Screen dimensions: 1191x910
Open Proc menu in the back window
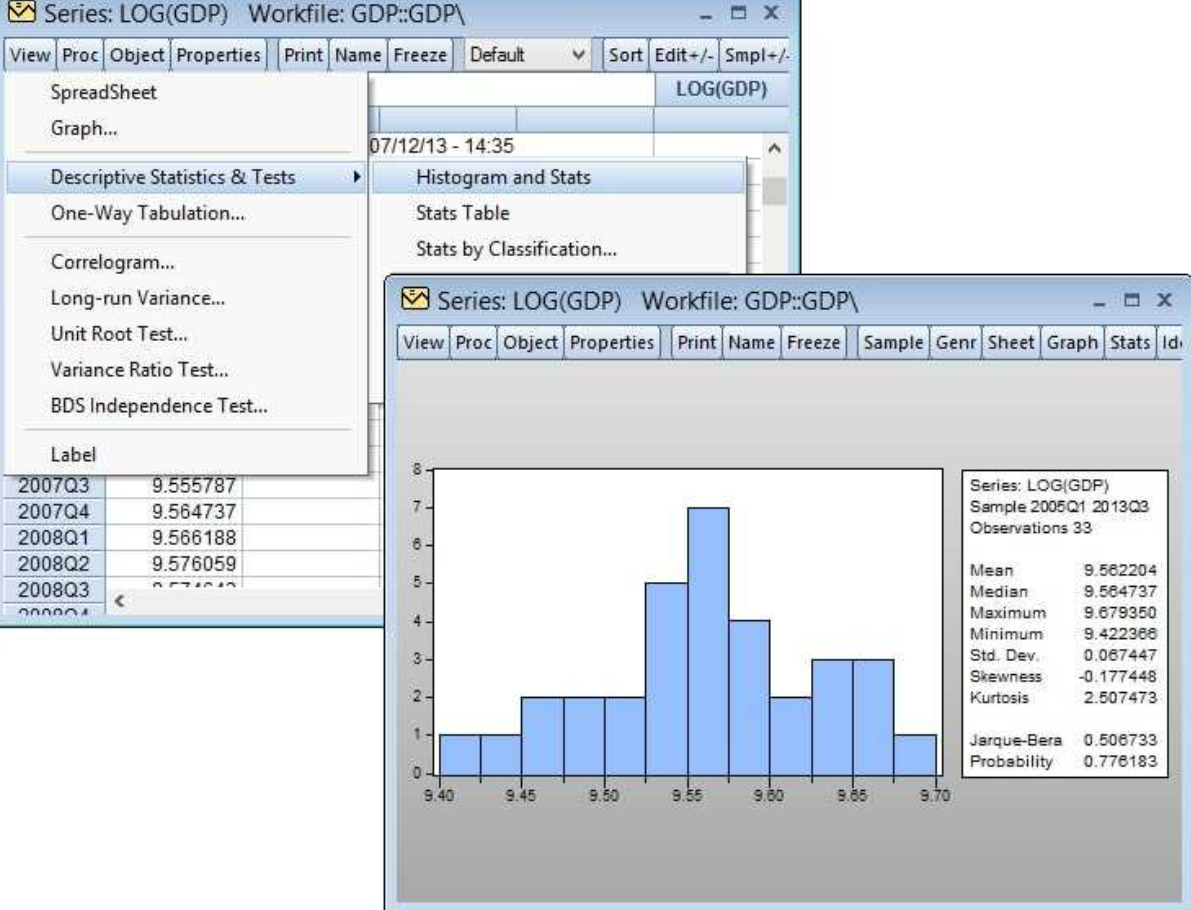pos(80,55)
